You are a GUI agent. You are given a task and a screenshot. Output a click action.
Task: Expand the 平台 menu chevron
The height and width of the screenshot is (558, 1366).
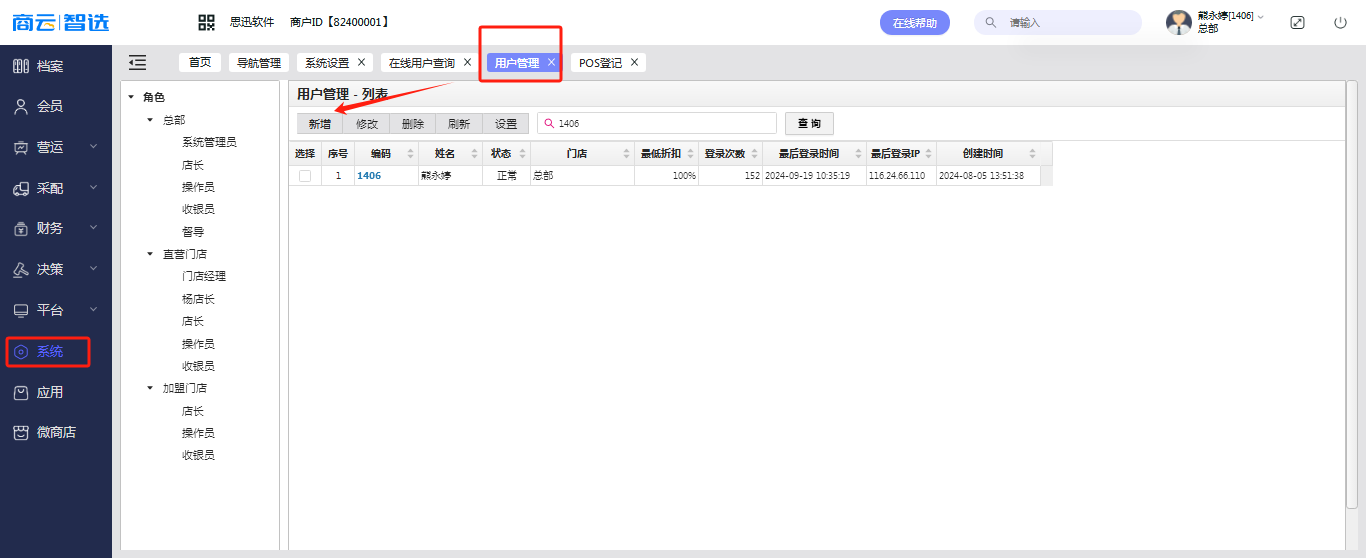point(94,310)
